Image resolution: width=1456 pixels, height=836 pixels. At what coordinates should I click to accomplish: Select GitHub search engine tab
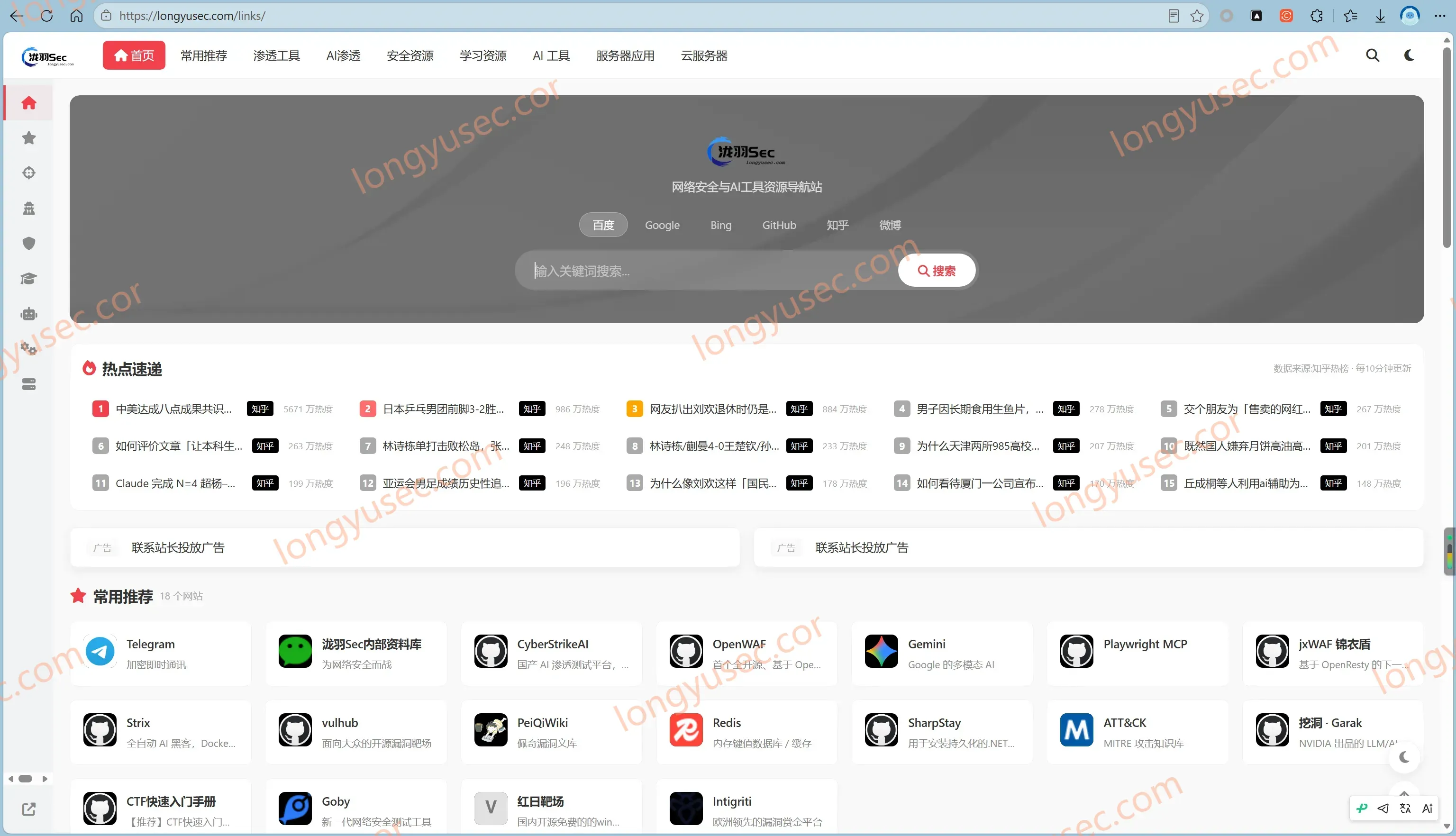pyautogui.click(x=779, y=225)
